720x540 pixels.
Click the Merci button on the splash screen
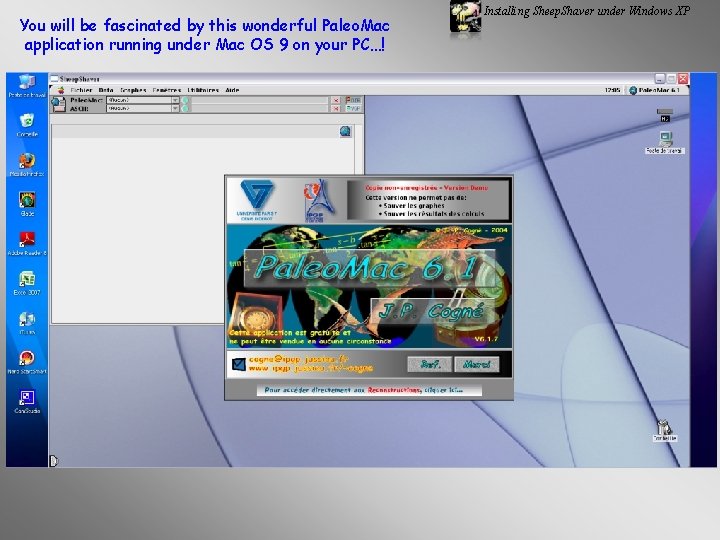477,365
